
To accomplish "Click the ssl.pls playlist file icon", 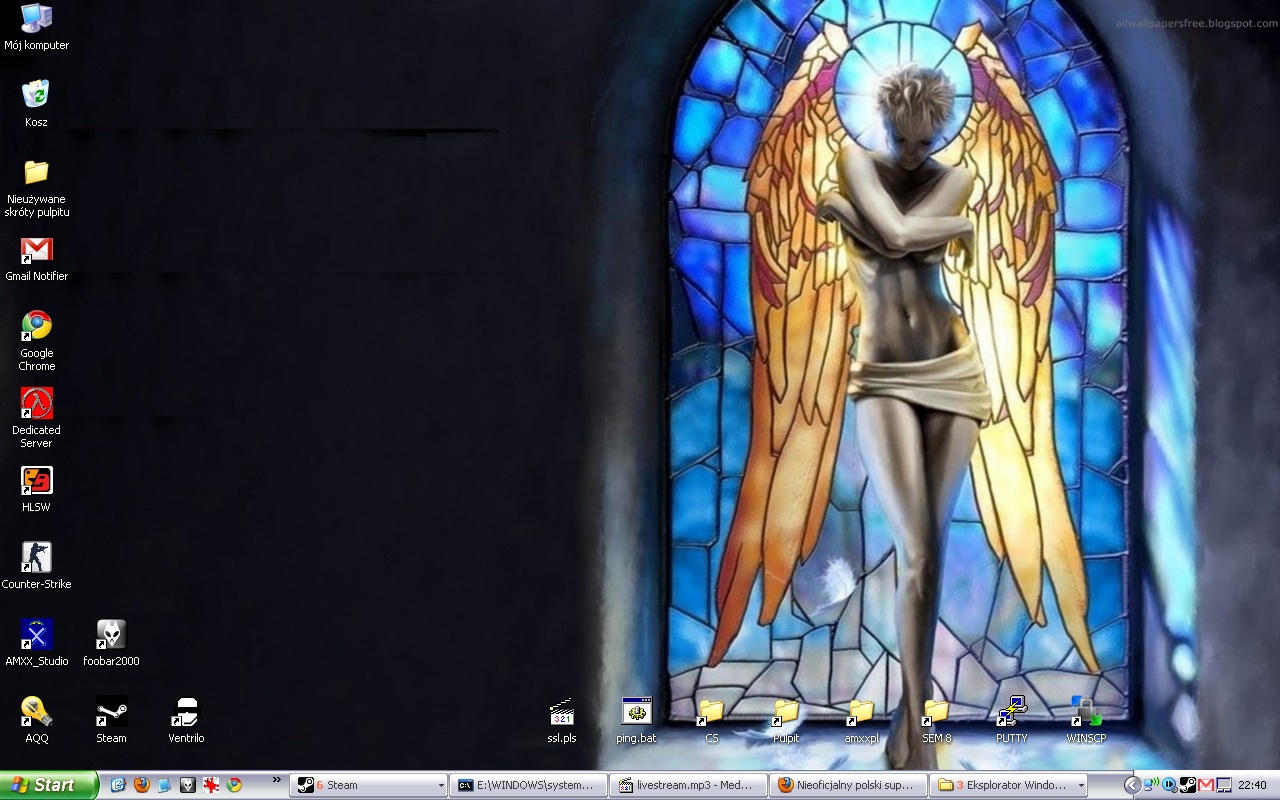I will 562,712.
